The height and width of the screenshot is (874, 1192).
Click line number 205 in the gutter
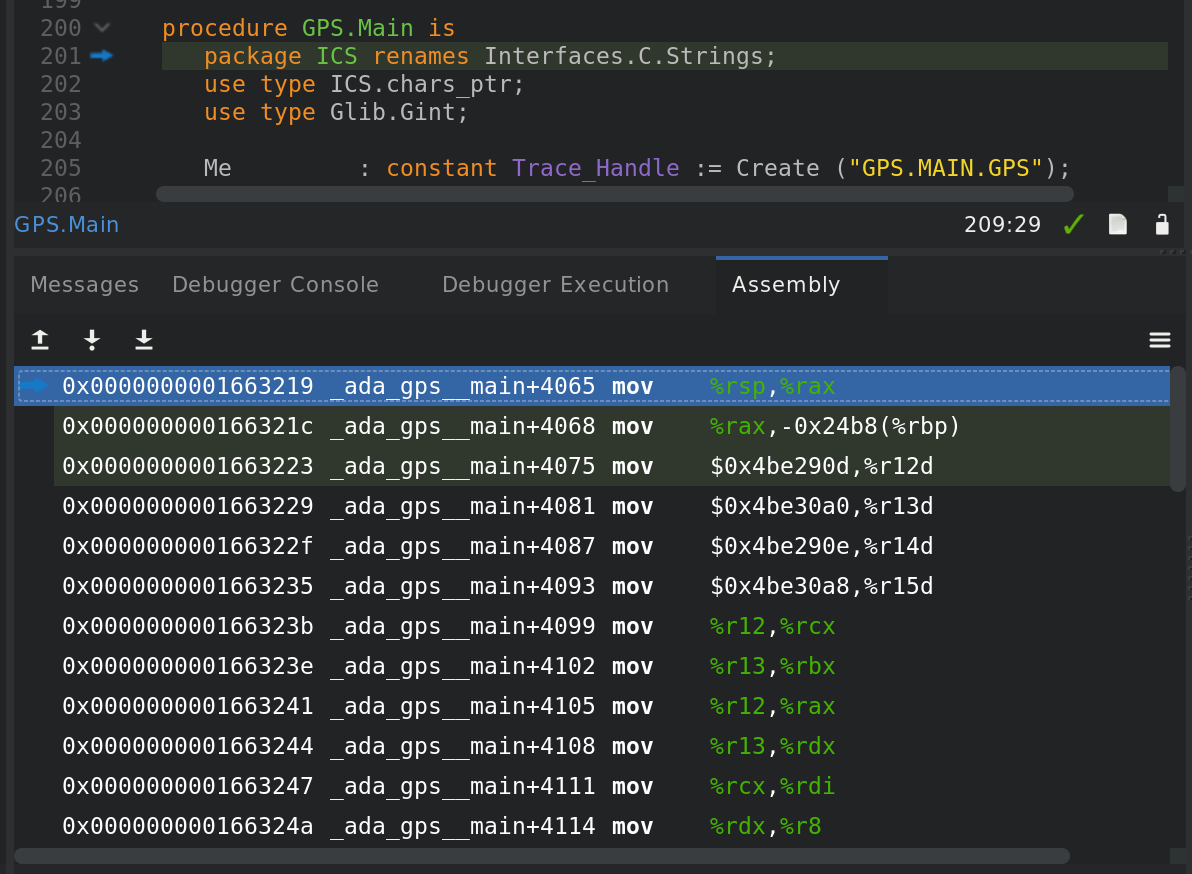[61, 168]
